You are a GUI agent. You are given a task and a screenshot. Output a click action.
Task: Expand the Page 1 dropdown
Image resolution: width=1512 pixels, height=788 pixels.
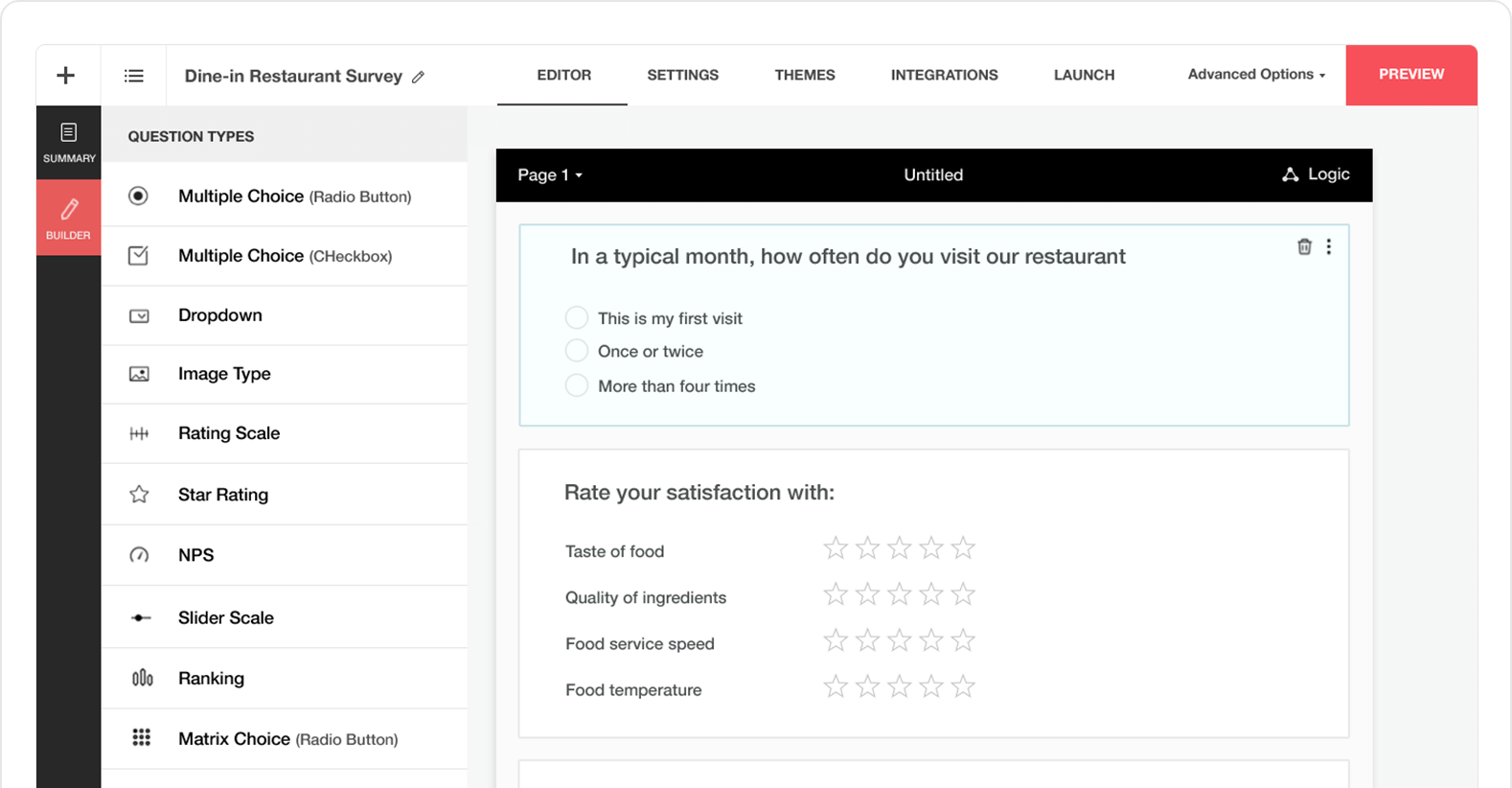tap(550, 174)
